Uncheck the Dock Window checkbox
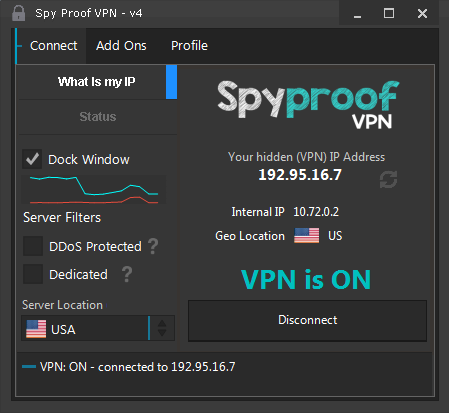 [32, 159]
